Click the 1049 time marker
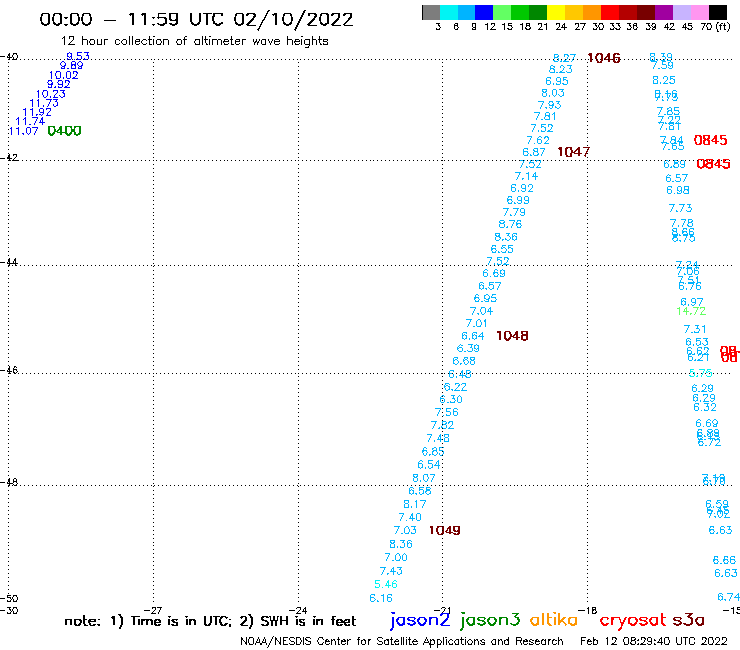Image resolution: width=740 pixels, height=650 pixels. click(x=445, y=531)
